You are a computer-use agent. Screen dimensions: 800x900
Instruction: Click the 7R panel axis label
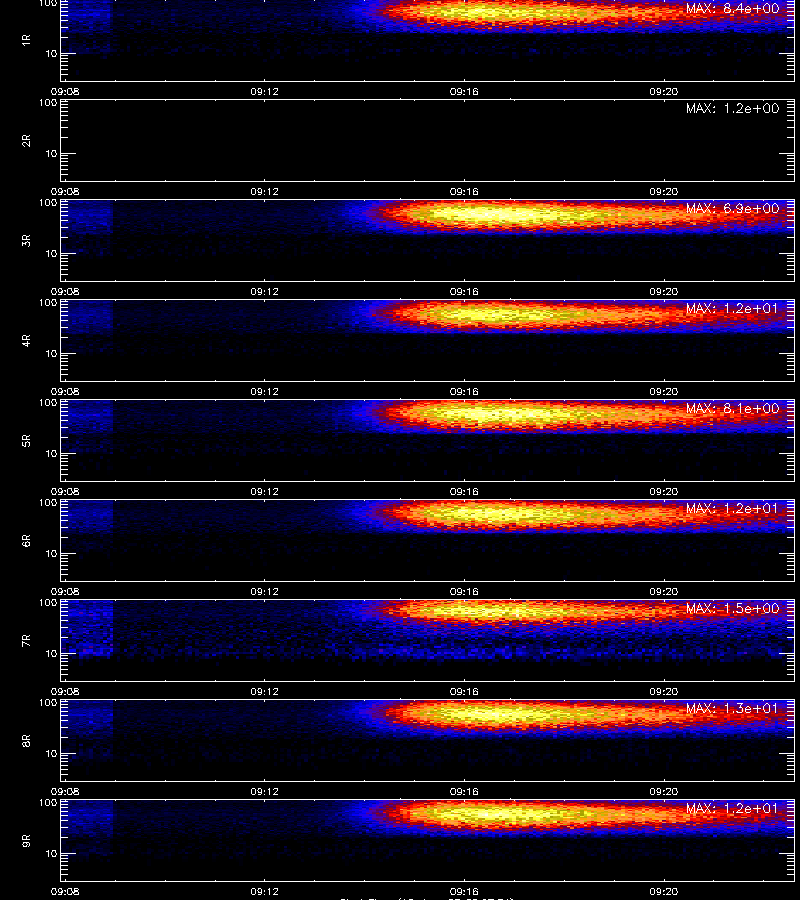[26, 640]
